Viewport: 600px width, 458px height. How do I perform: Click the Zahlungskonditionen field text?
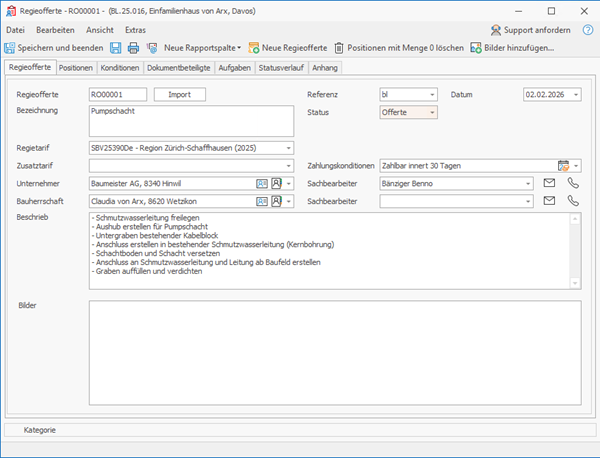pyautogui.click(x=421, y=166)
